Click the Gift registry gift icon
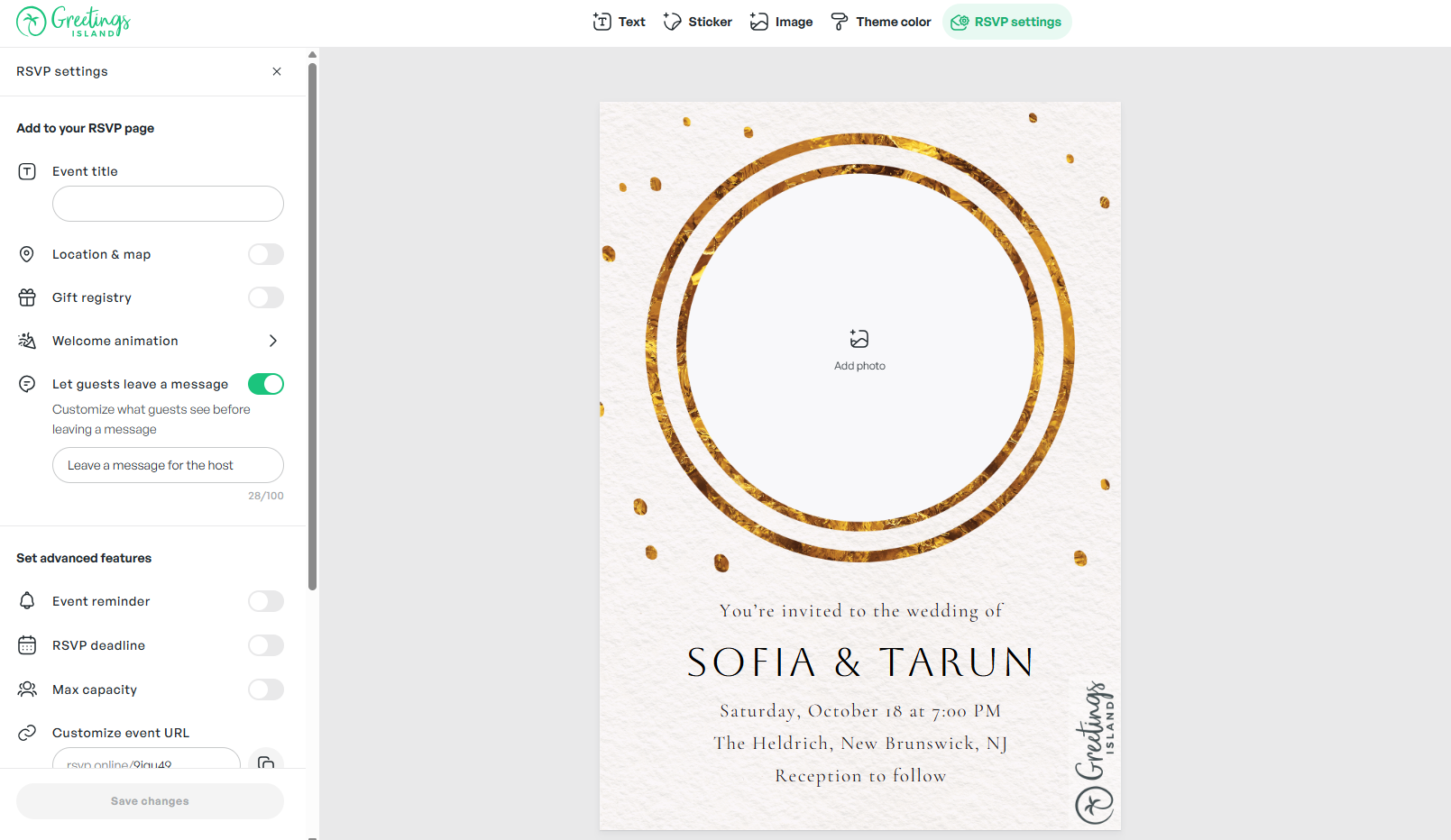Viewport: 1451px width, 840px height. click(x=27, y=297)
